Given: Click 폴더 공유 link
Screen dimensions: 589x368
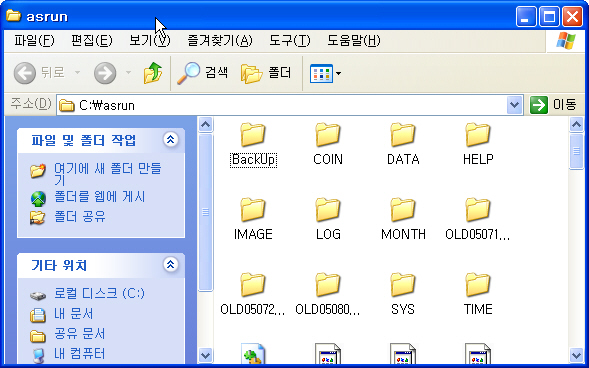Looking at the screenshot, I should [x=80, y=217].
